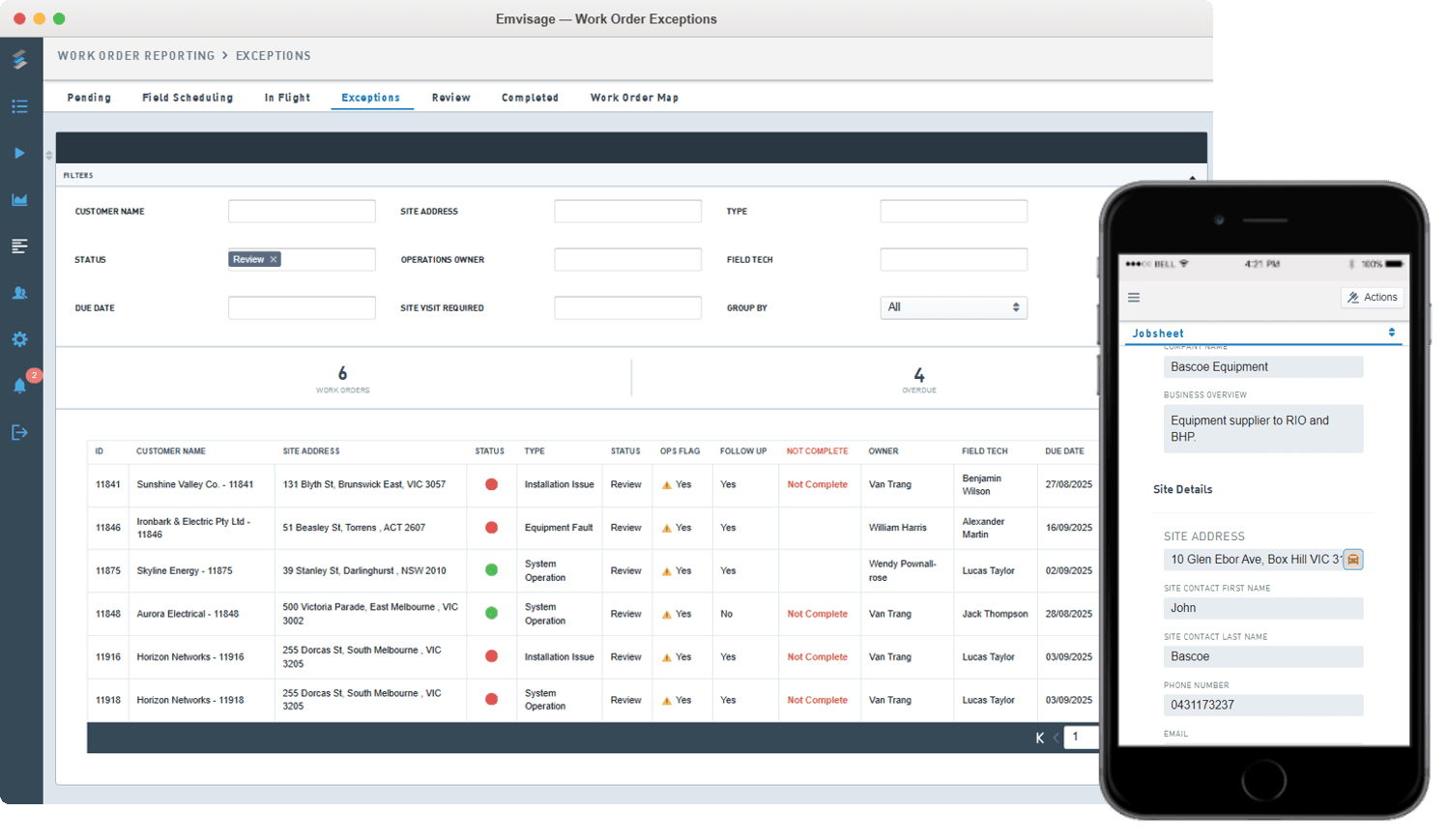The height and width of the screenshot is (840, 1448).
Task: Click warning flag icon for order 11848
Action: coord(666,615)
